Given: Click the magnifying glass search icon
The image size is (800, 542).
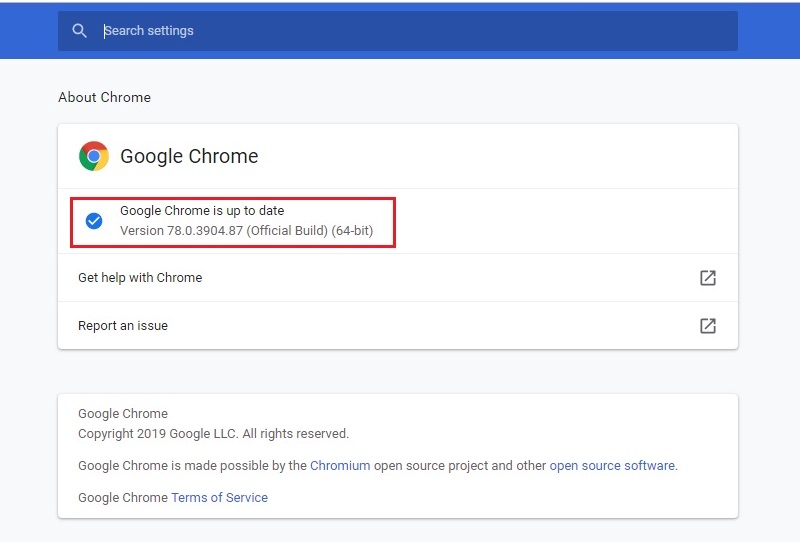Looking at the screenshot, I should pos(79,31).
